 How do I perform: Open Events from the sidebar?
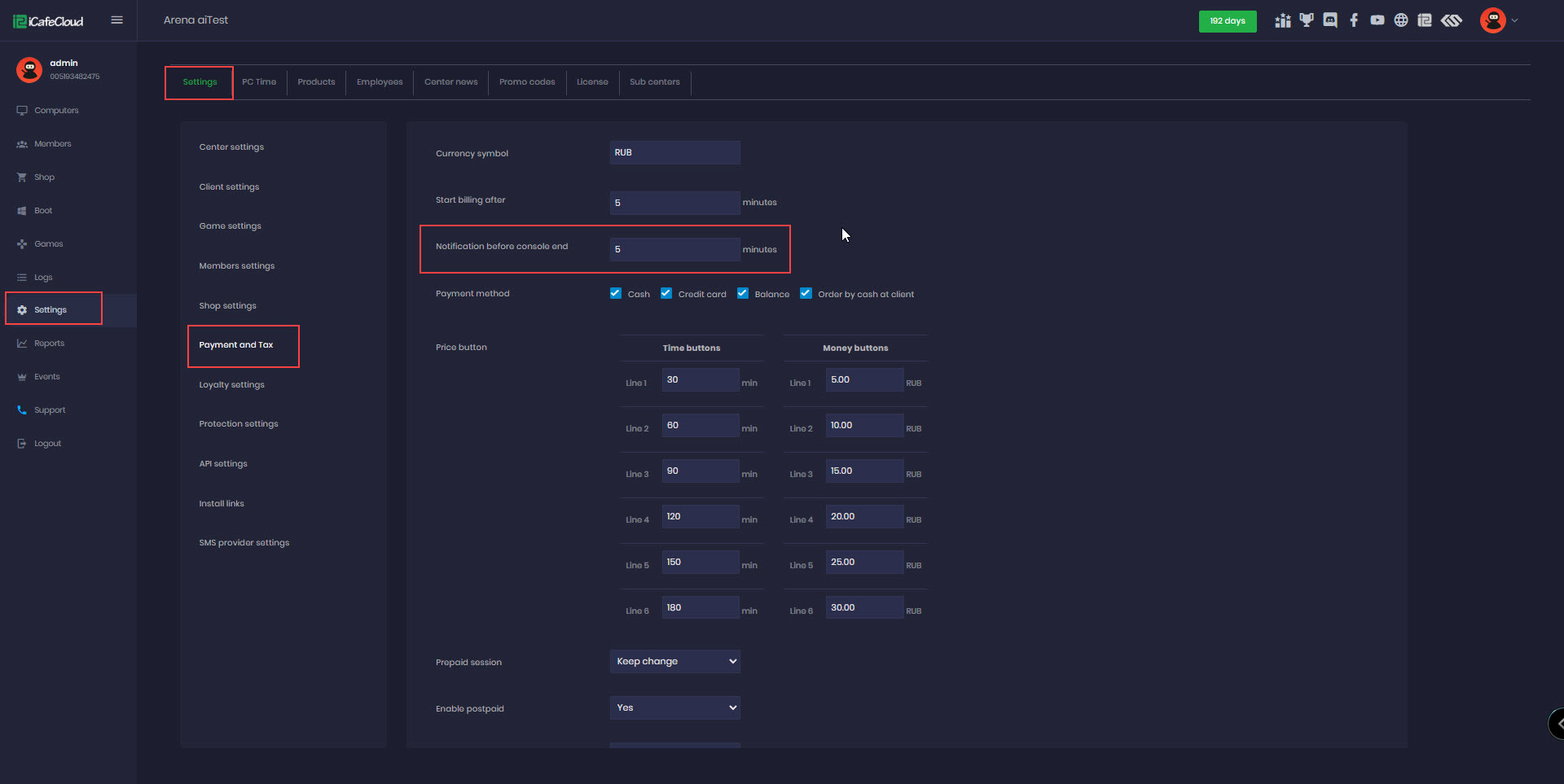click(46, 377)
